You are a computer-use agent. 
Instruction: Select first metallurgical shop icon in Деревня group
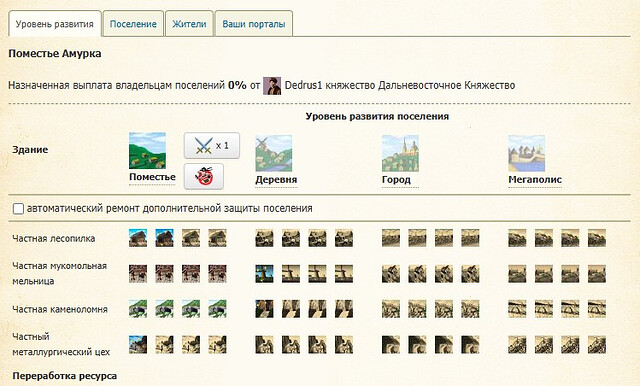pyautogui.click(x=264, y=344)
